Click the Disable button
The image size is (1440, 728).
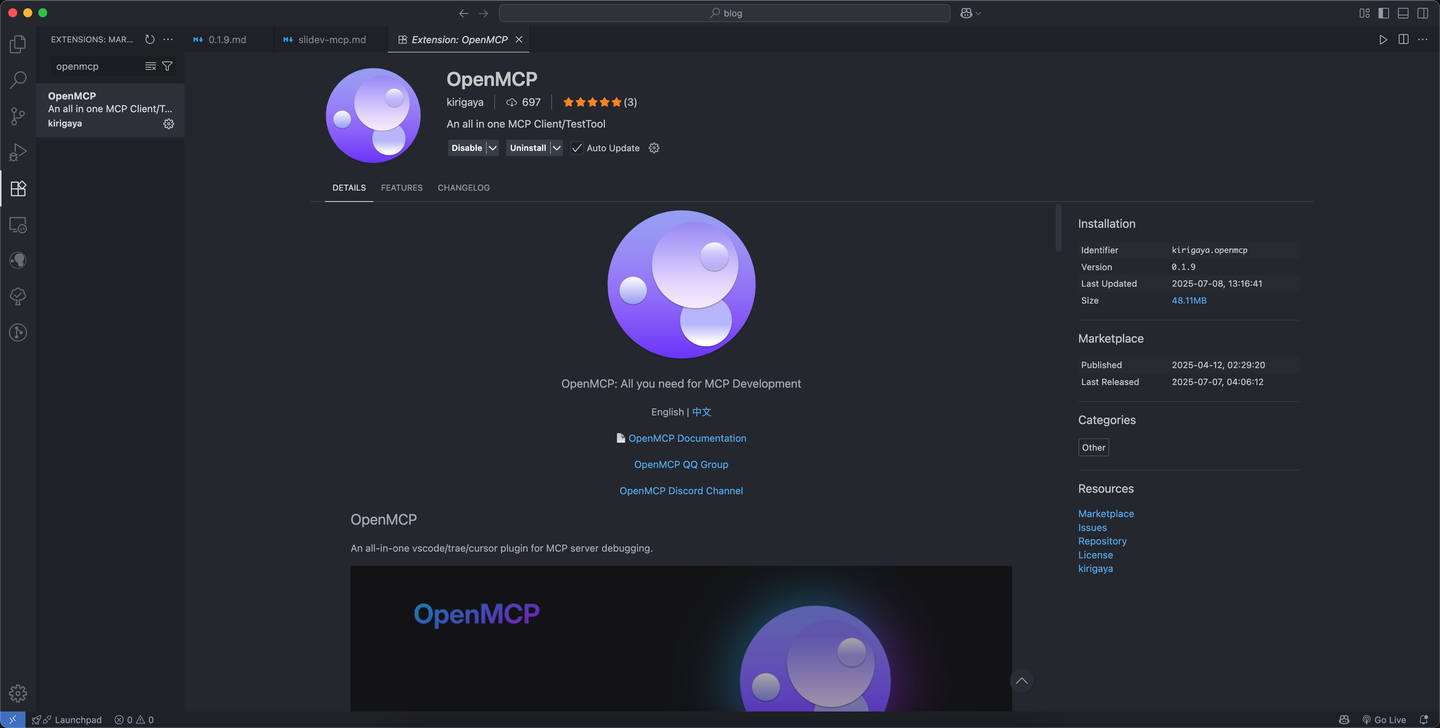[x=467, y=148]
